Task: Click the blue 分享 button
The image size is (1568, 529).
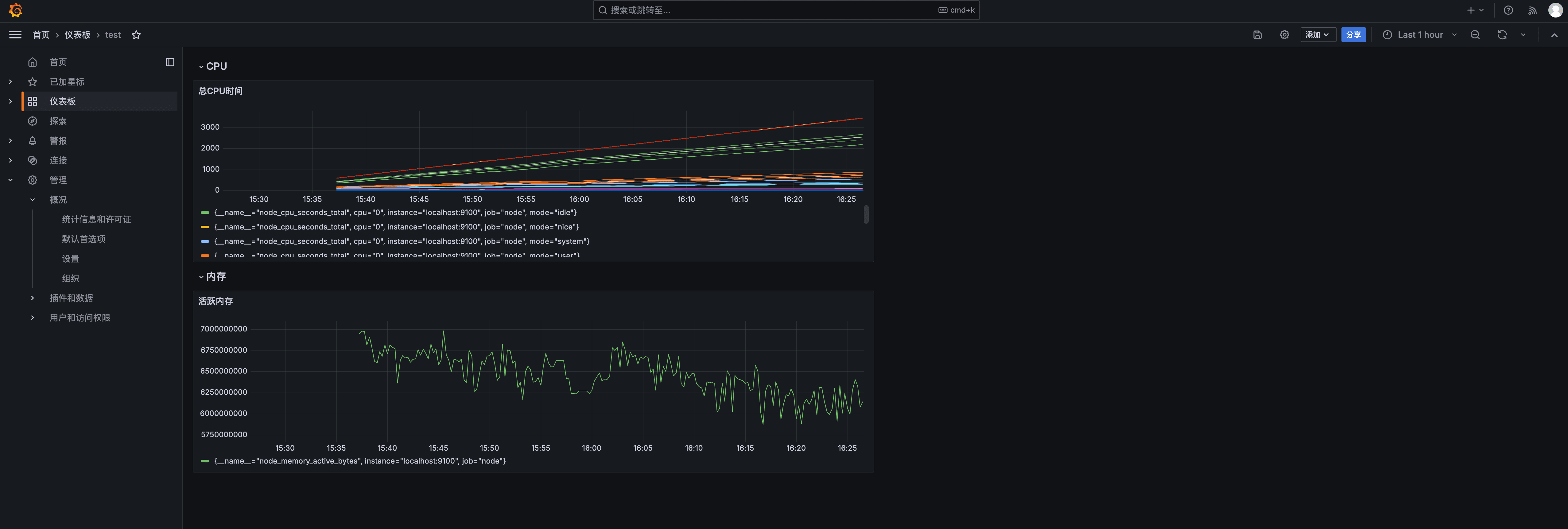Action: point(1353,35)
